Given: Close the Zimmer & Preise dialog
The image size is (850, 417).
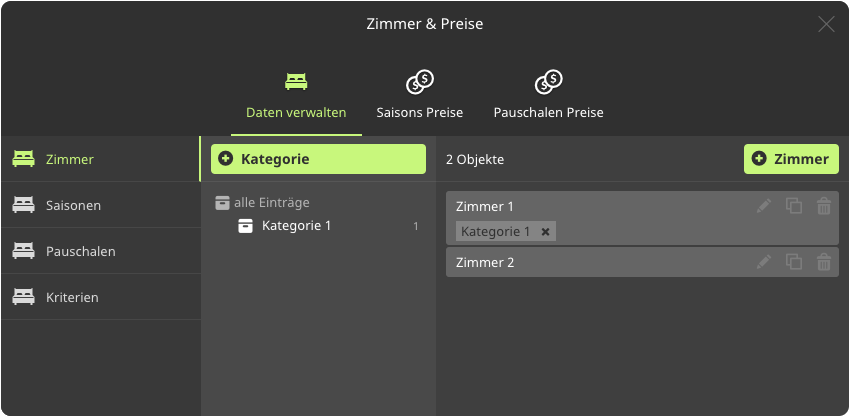Looking at the screenshot, I should (x=826, y=24).
